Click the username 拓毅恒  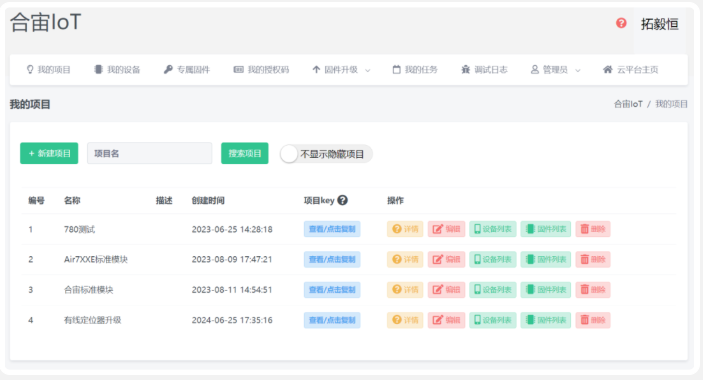[660, 24]
